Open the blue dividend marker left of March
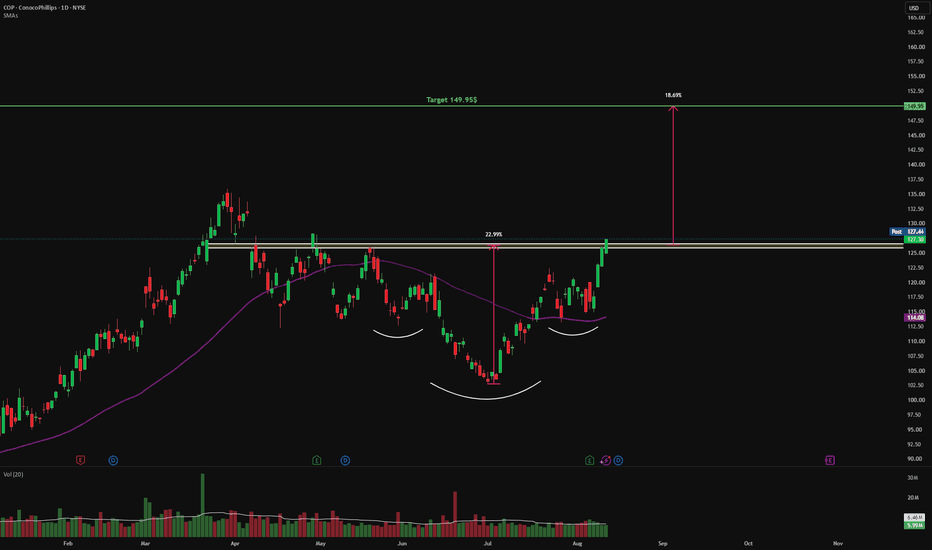 113,460
